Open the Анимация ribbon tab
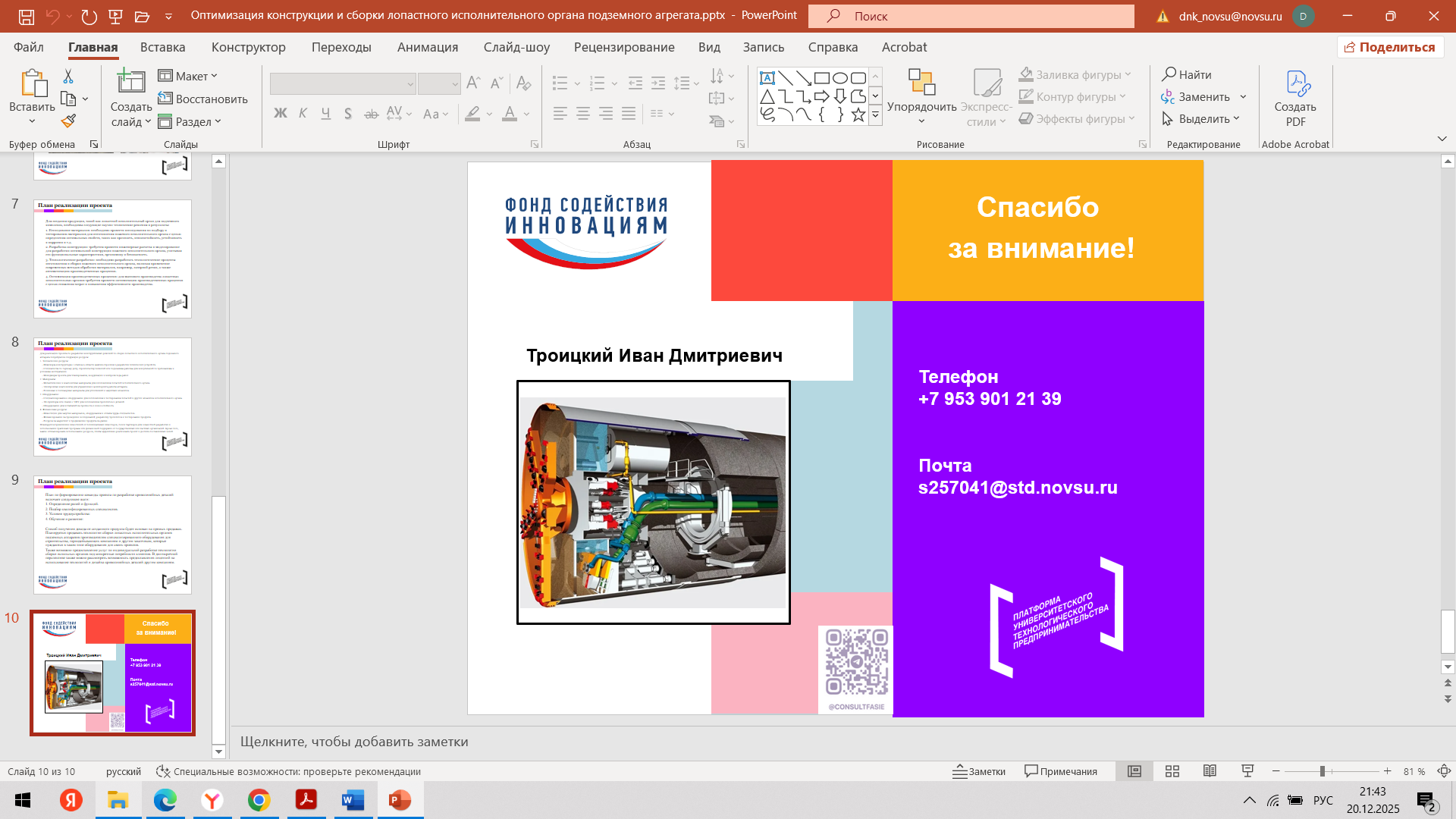 tap(427, 47)
